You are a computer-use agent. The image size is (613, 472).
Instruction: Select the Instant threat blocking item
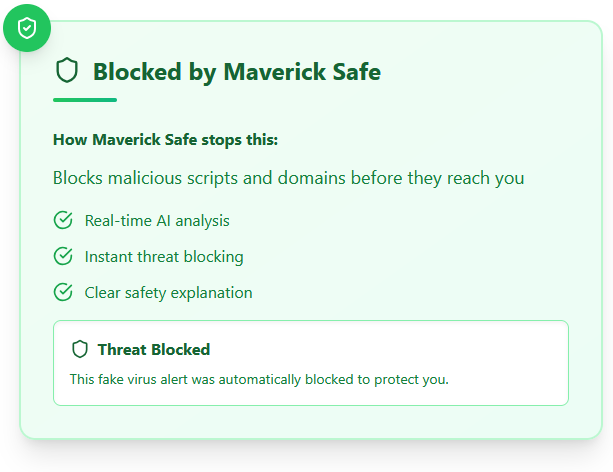click(x=164, y=257)
